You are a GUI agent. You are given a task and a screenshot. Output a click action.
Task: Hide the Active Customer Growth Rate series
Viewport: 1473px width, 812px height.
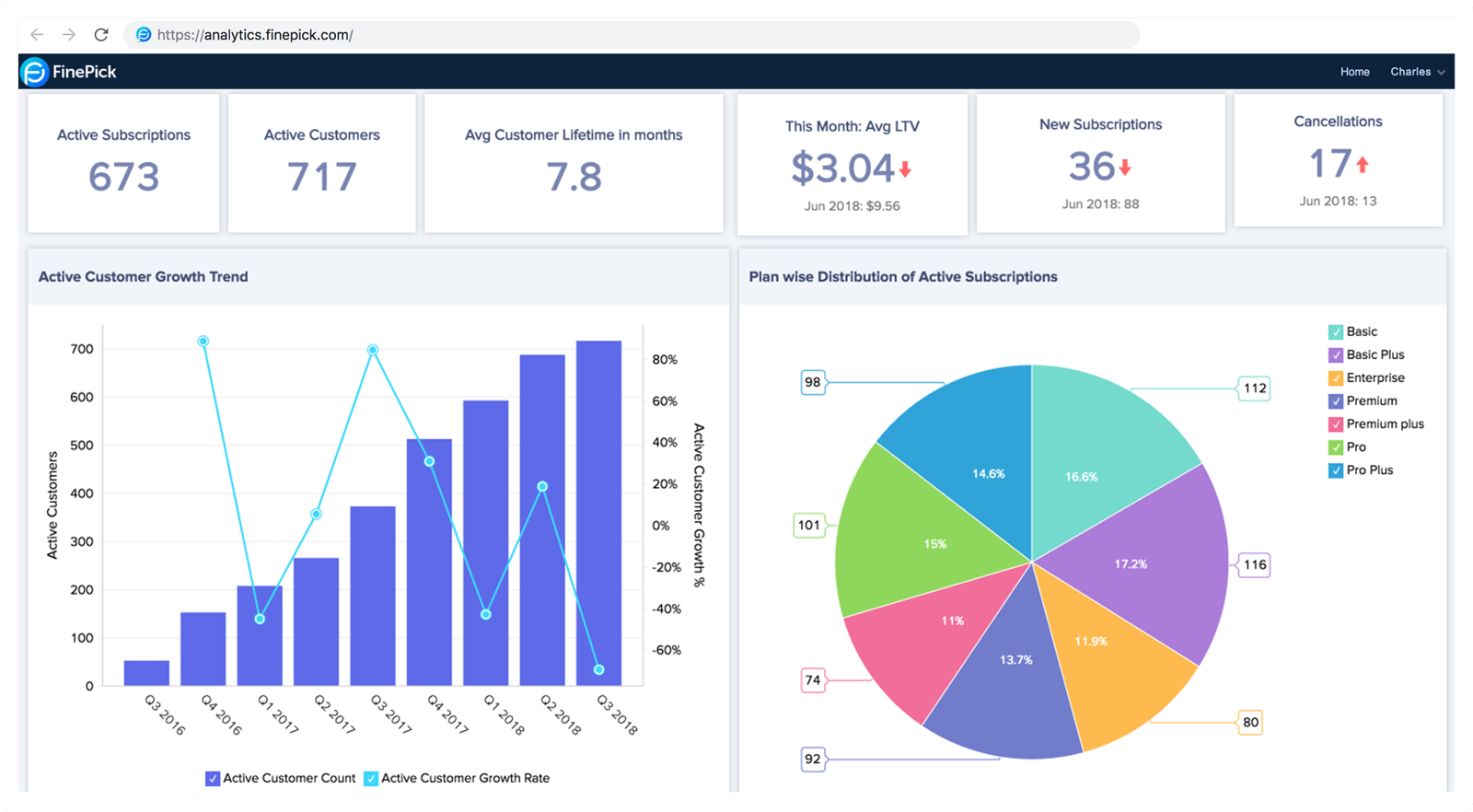(x=371, y=779)
